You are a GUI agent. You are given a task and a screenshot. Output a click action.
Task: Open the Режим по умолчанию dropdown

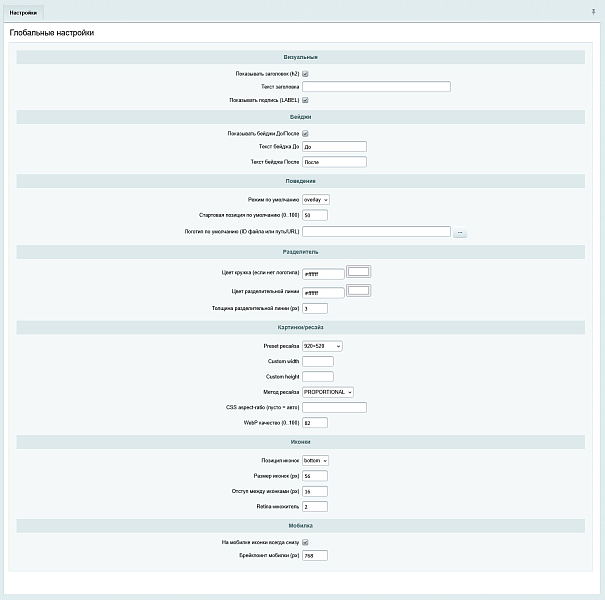pyautogui.click(x=316, y=200)
